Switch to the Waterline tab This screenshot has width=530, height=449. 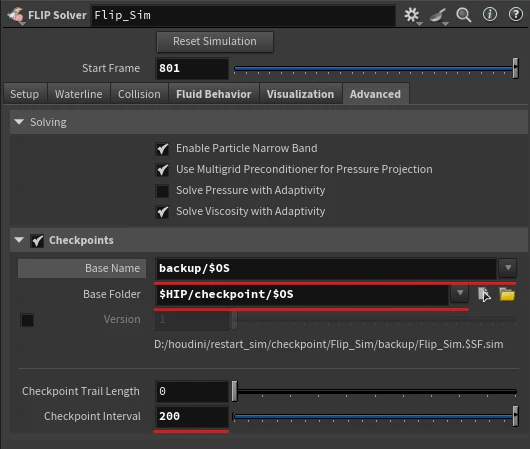79,94
